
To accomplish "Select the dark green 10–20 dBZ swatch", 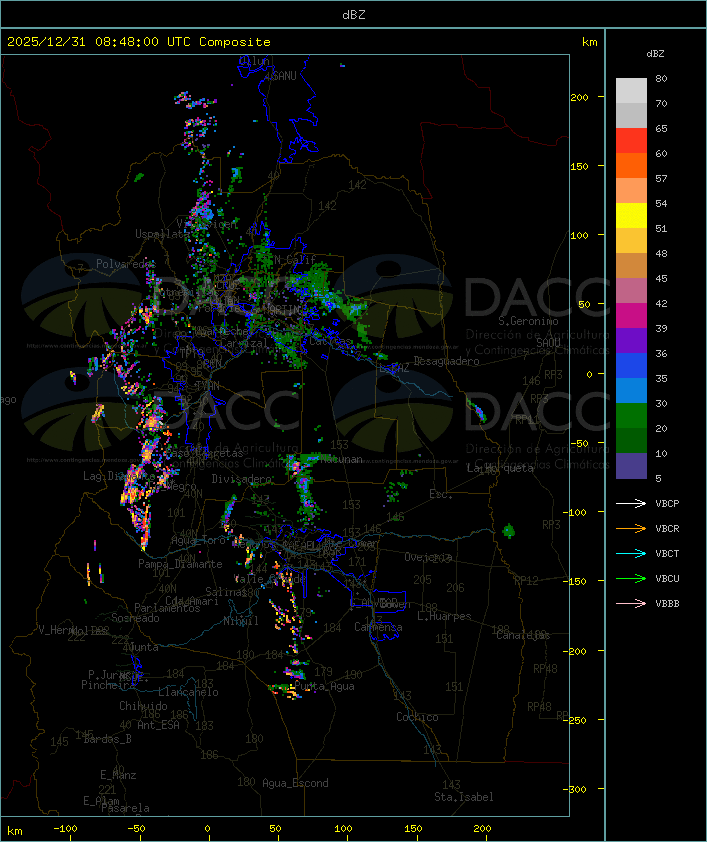I will 631,440.
